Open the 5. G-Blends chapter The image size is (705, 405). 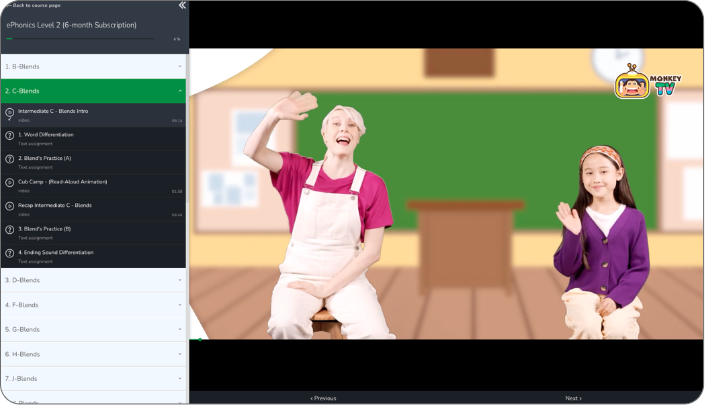pos(92,329)
